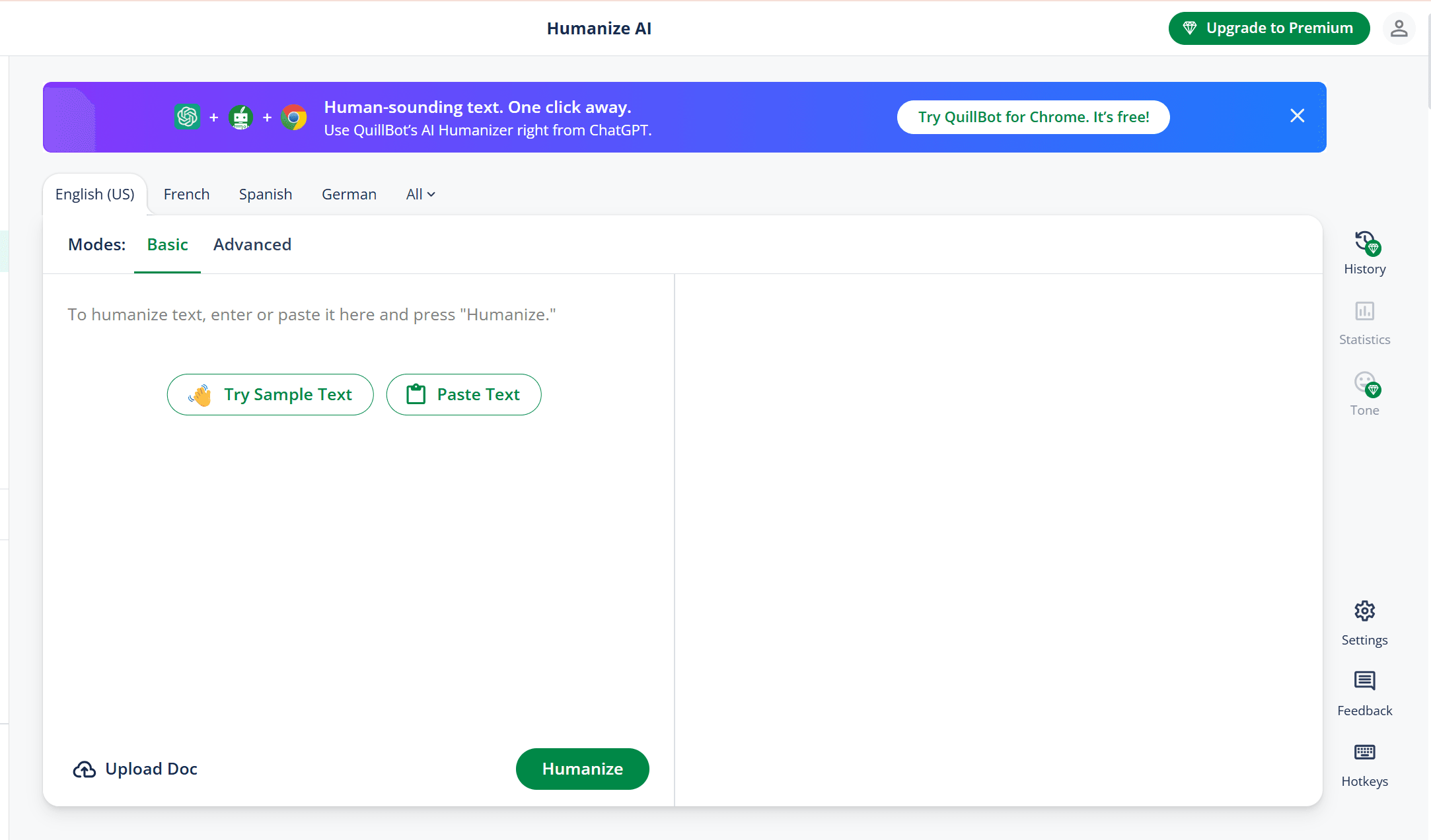Switch to the French language tab
The width and height of the screenshot is (1431, 840).
[186, 193]
